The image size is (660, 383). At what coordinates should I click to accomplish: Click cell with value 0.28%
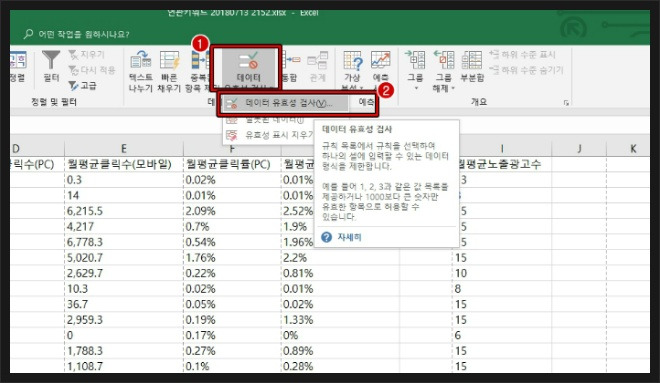pos(340,366)
